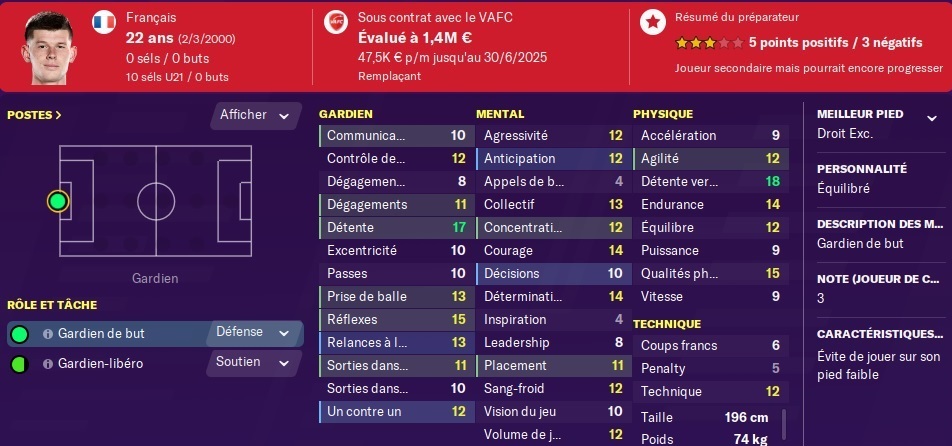Click the French flag icon
The image size is (952, 446).
coord(104,22)
